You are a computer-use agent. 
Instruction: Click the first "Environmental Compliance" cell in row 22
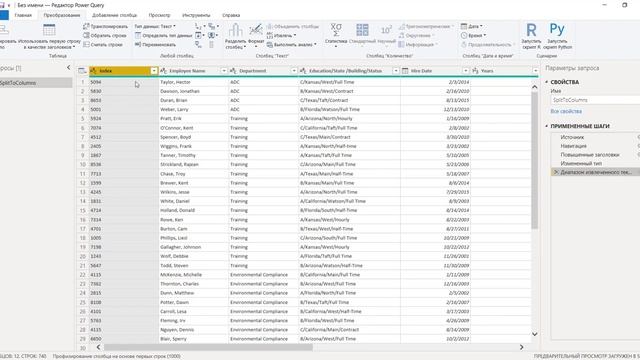264,275
